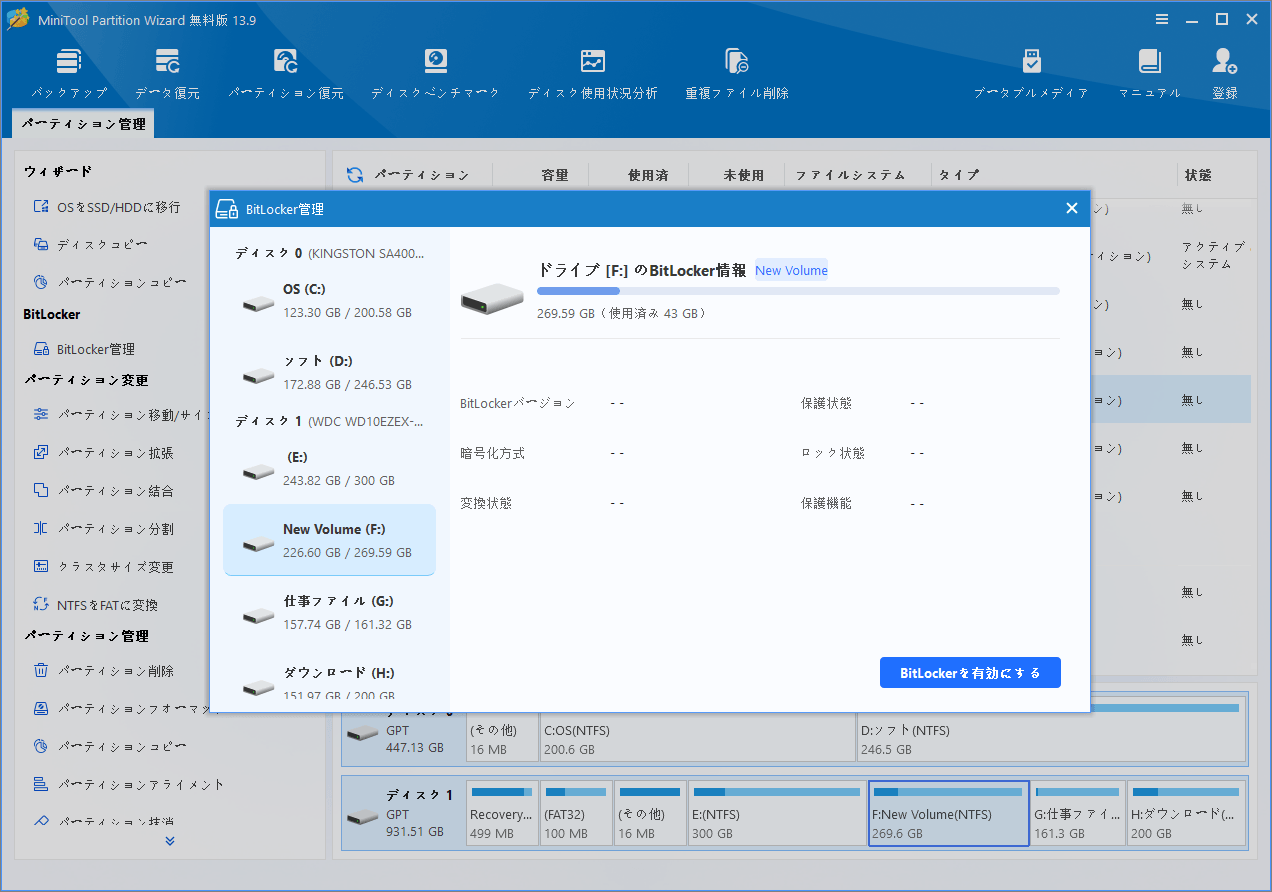Select New Volume (F:) drive entry
The image size is (1272, 892).
click(329, 540)
